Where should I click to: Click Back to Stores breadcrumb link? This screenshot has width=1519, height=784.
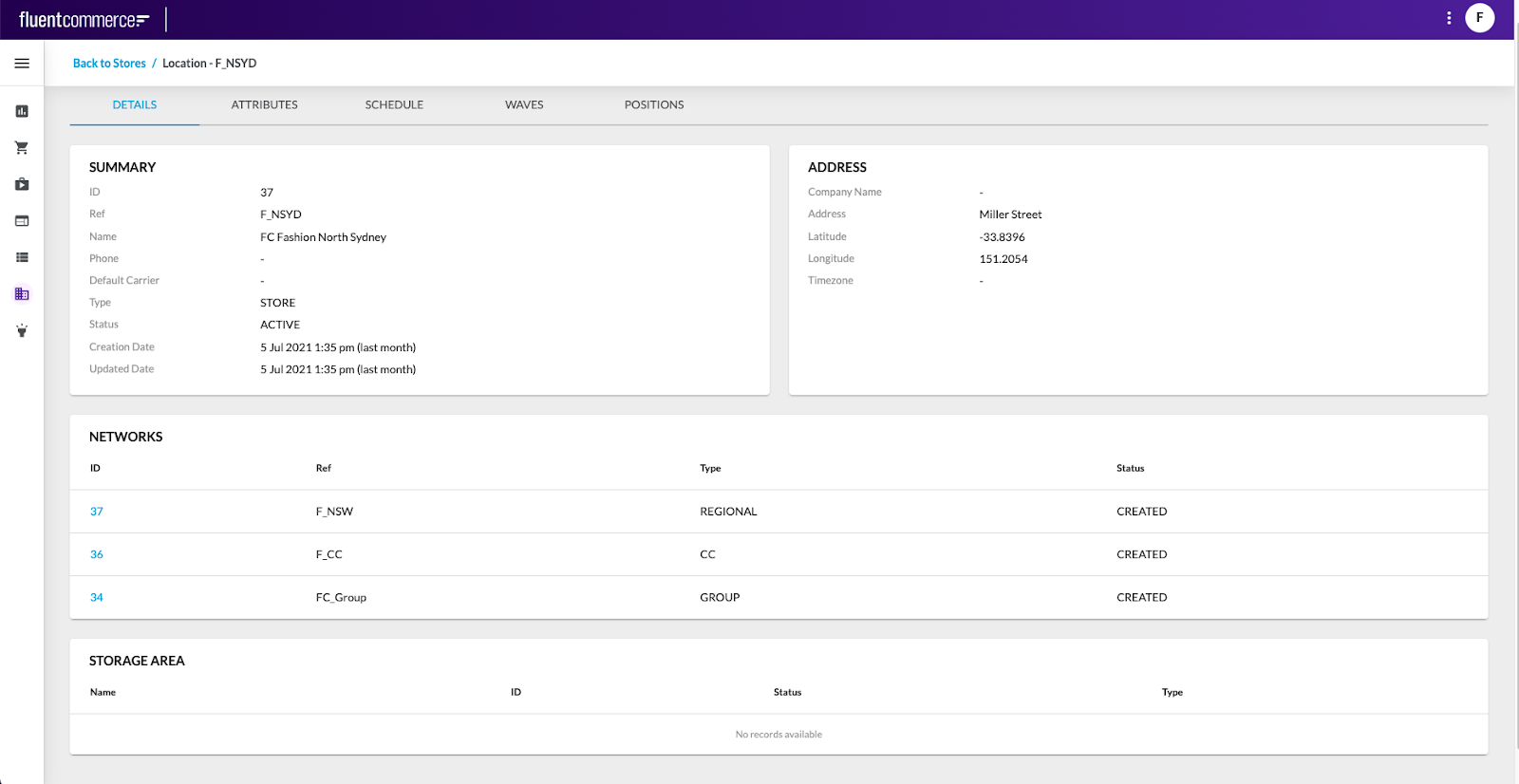(x=109, y=64)
